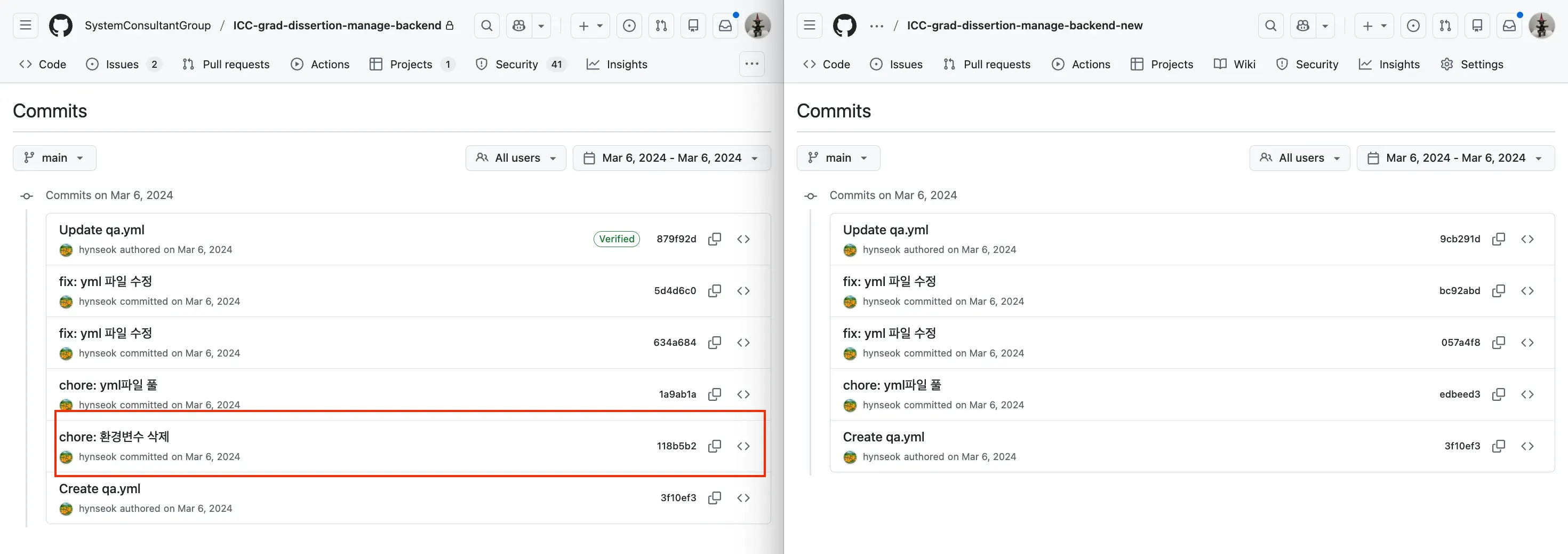1568x554 pixels.
Task: Open the main branch dropdown in left window
Action: point(54,158)
